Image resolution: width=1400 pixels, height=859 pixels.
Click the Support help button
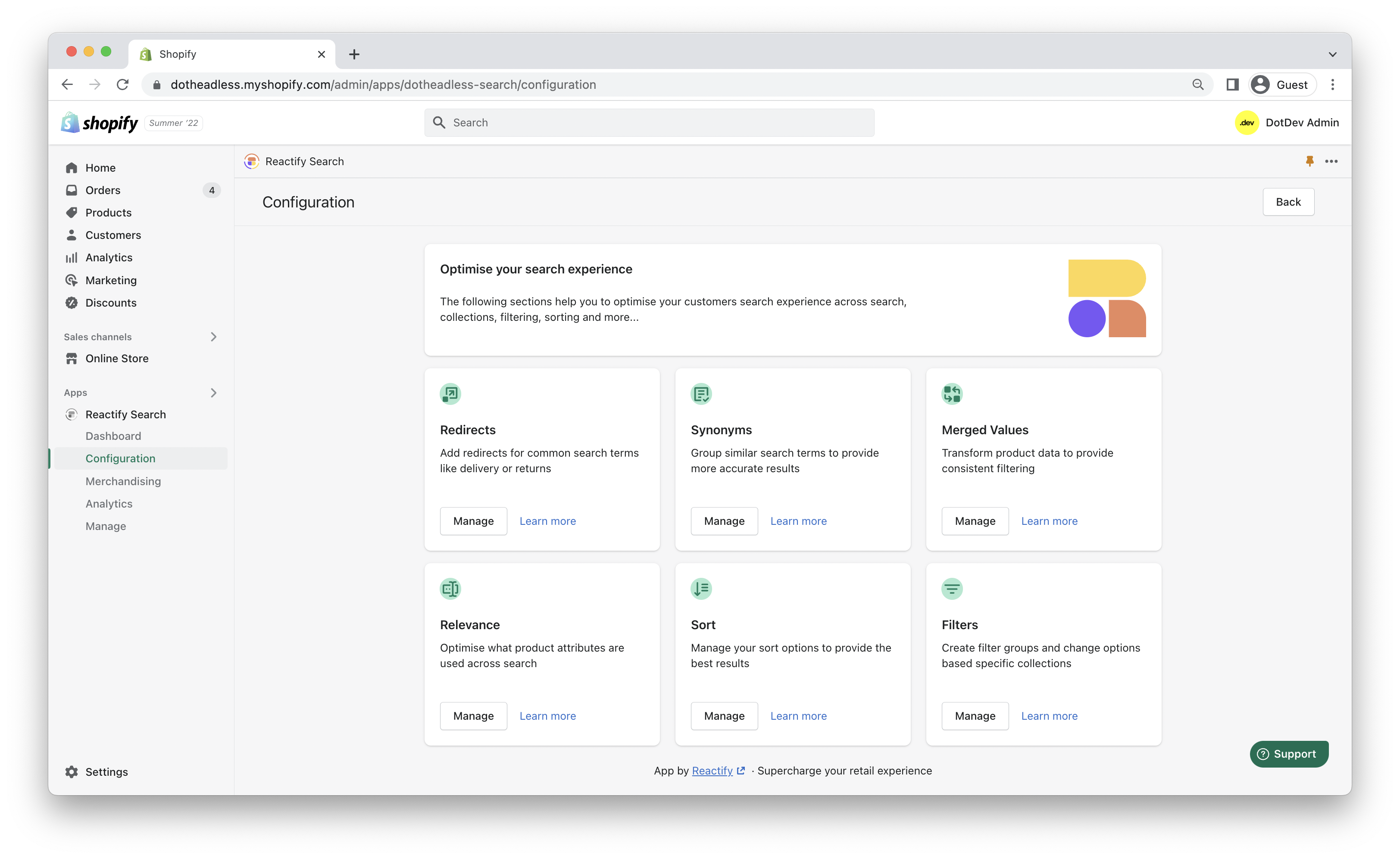(1289, 754)
